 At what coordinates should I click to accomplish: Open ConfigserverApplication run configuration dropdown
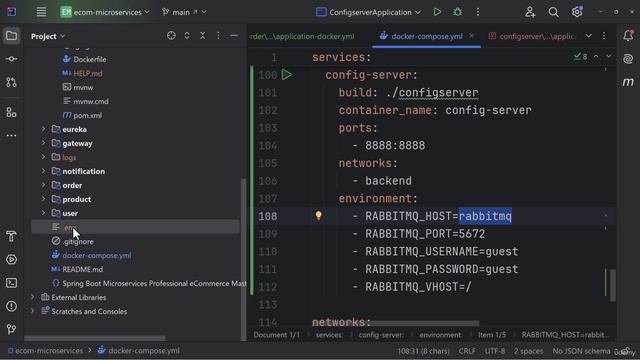369,12
